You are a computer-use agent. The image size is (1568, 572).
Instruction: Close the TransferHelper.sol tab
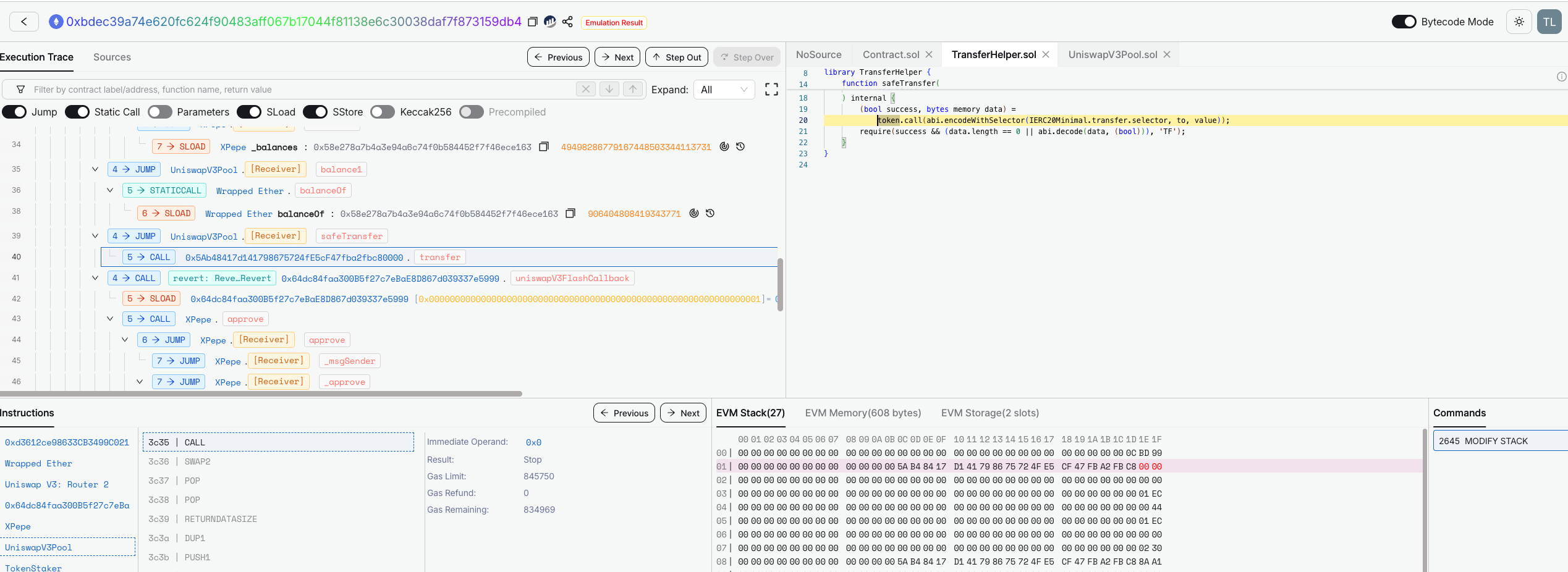click(1046, 54)
